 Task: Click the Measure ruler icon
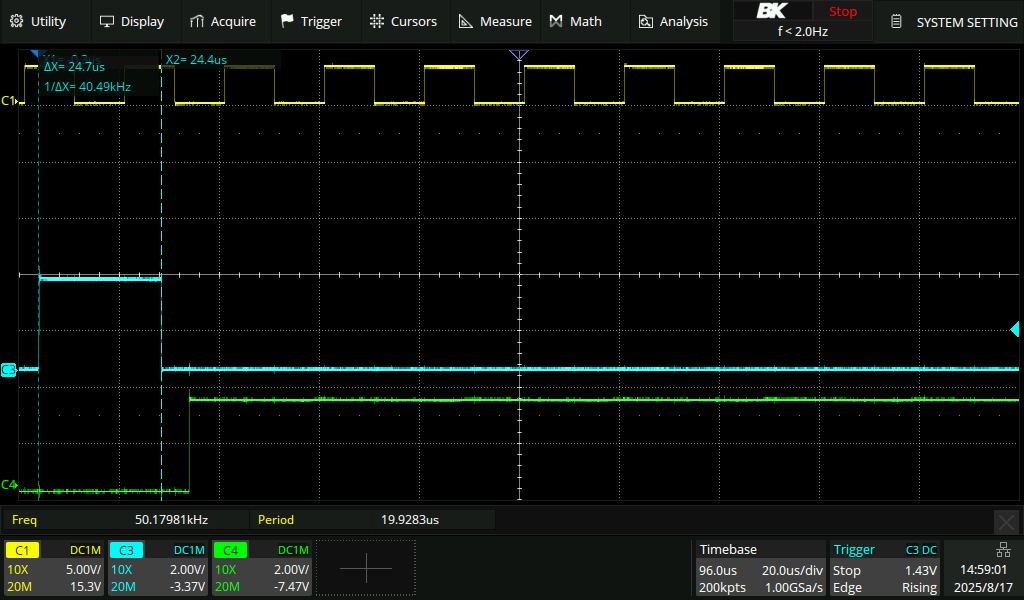click(466, 22)
